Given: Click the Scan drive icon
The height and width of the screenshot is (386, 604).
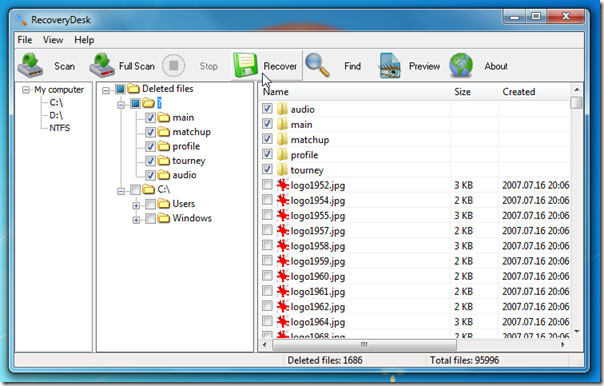Looking at the screenshot, I should [30, 65].
